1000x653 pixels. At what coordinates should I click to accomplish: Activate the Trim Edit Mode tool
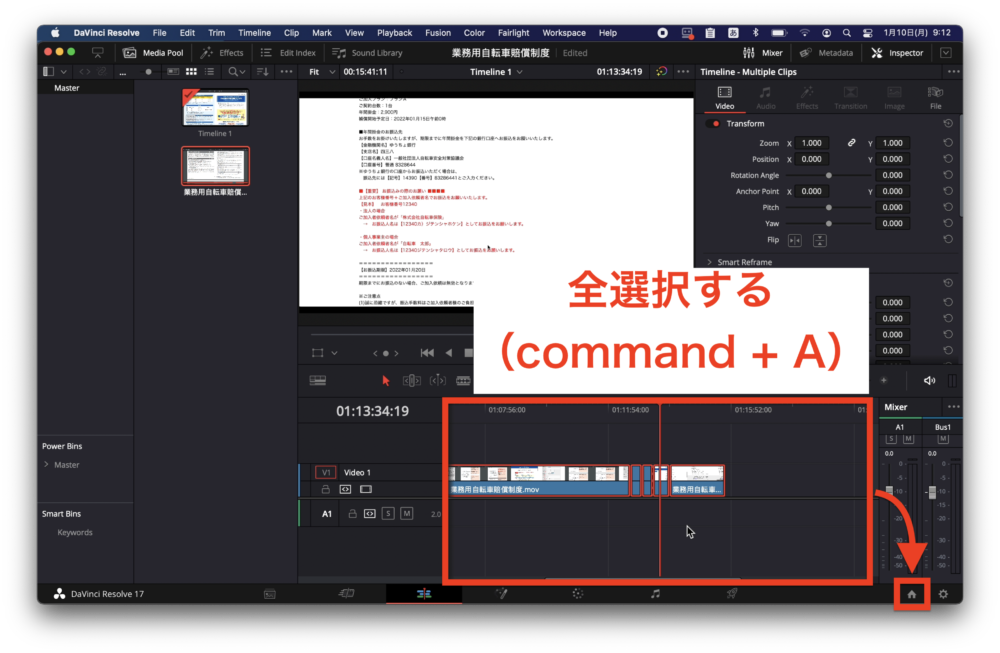click(411, 381)
